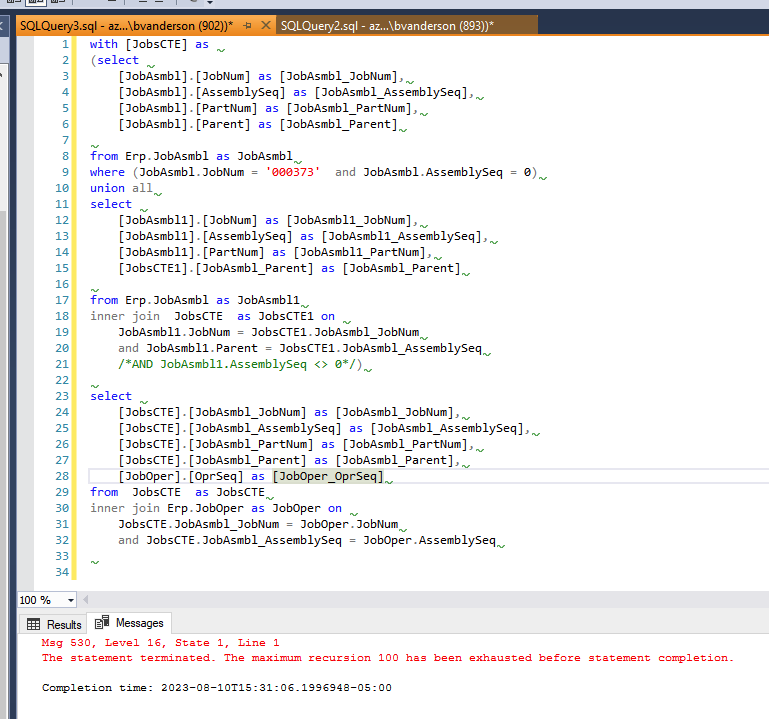This screenshot has width=769, height=719.
Task: Click line number 34 in the margin
Action: (62, 572)
